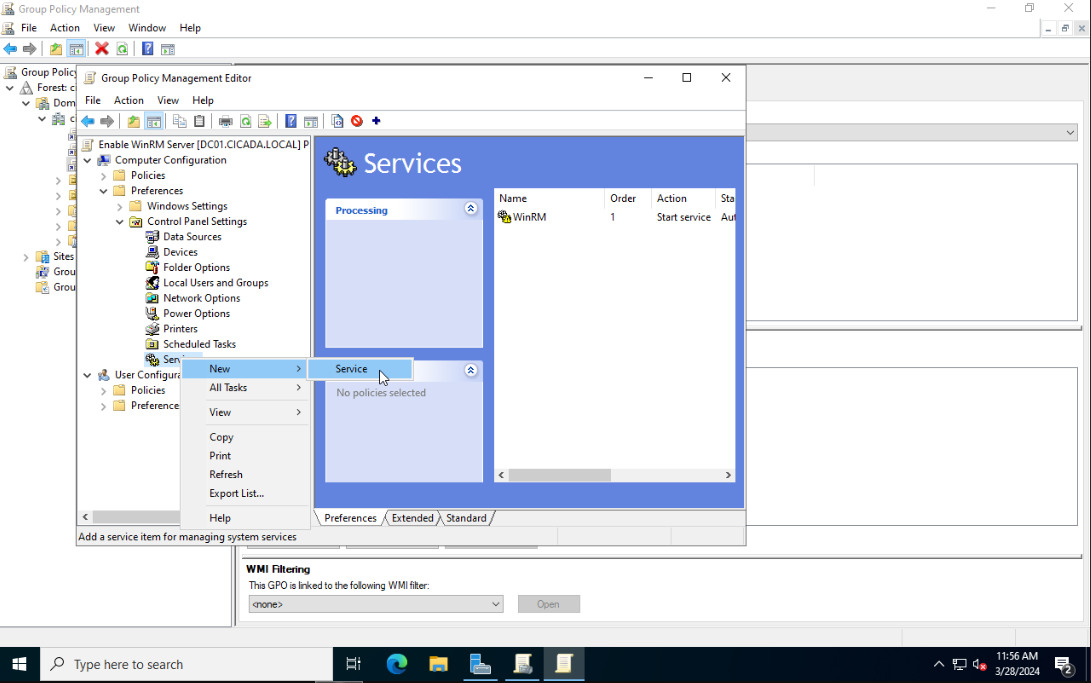Click the red Disable item icon in toolbar
Viewport: 1091px width, 683px height.
(357, 121)
